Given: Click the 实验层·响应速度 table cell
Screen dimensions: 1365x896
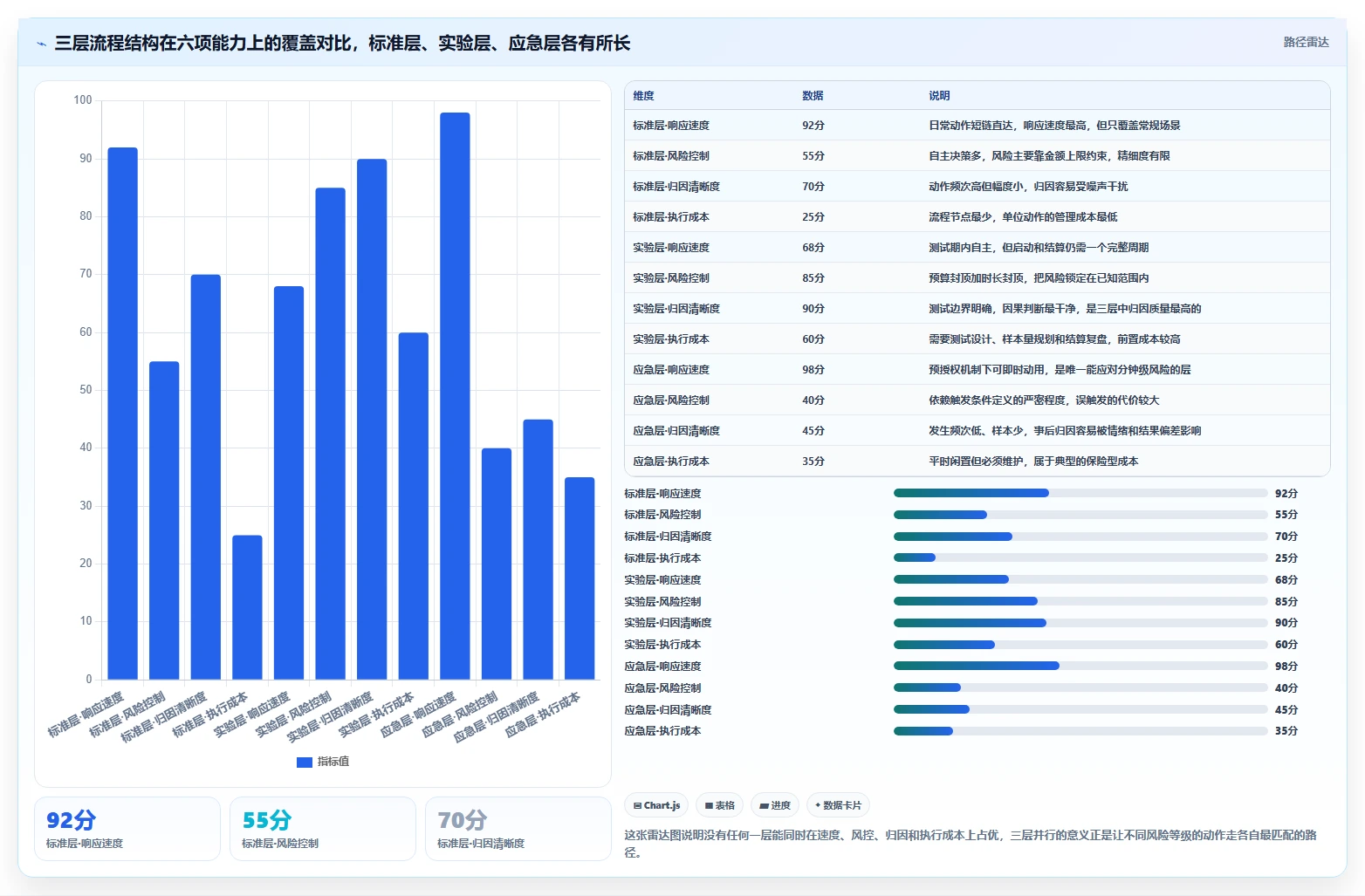Looking at the screenshot, I should tap(671, 248).
